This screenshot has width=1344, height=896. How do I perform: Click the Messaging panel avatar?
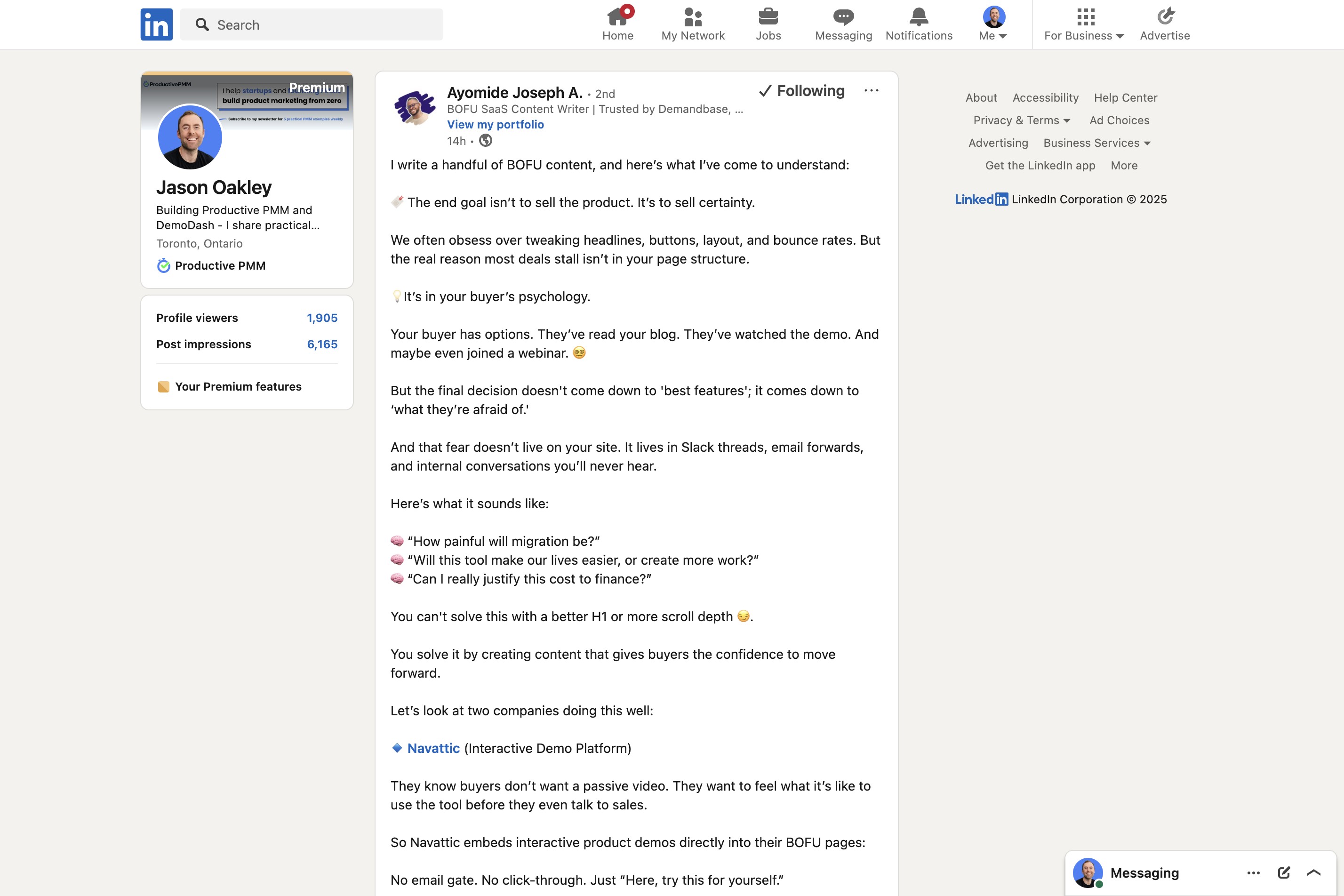point(1088,872)
